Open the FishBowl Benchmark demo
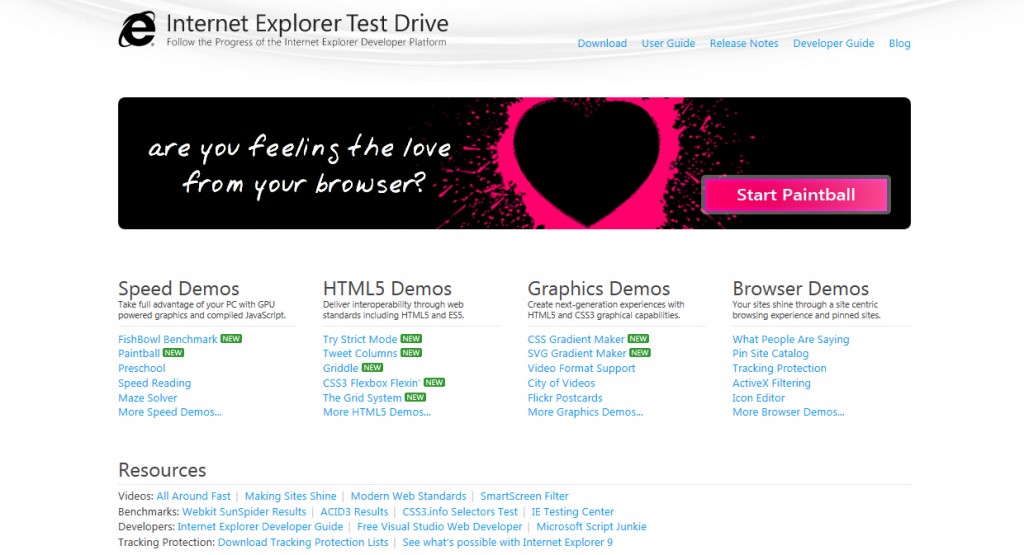The width and height of the screenshot is (1024, 555). click(168, 340)
